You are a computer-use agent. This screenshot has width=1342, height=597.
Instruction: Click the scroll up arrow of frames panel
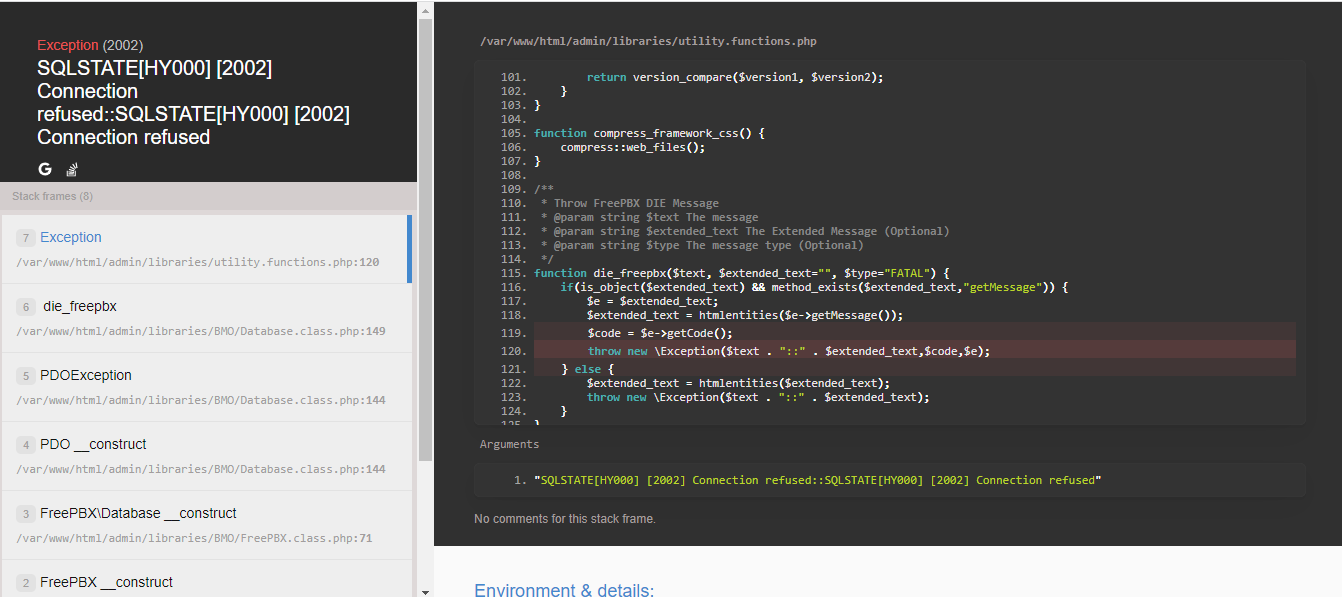[425, 8]
